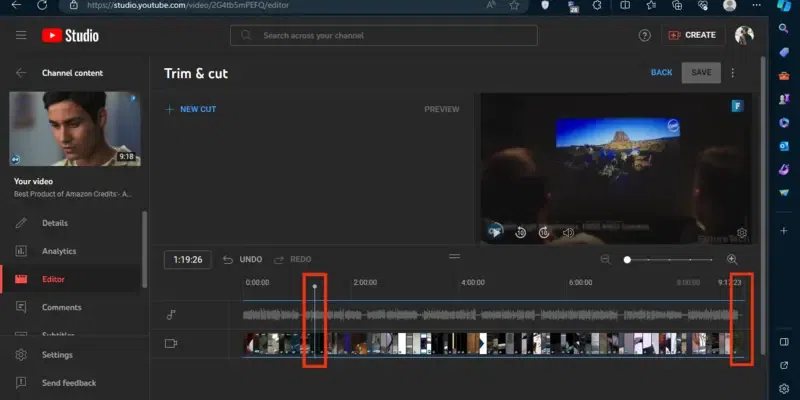This screenshot has height=400, width=800.
Task: Click the video filmstrip track
Action: [x=492, y=343]
